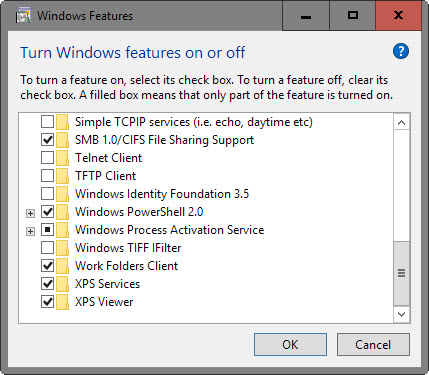Click the Cancel button

pyautogui.click(x=373, y=345)
